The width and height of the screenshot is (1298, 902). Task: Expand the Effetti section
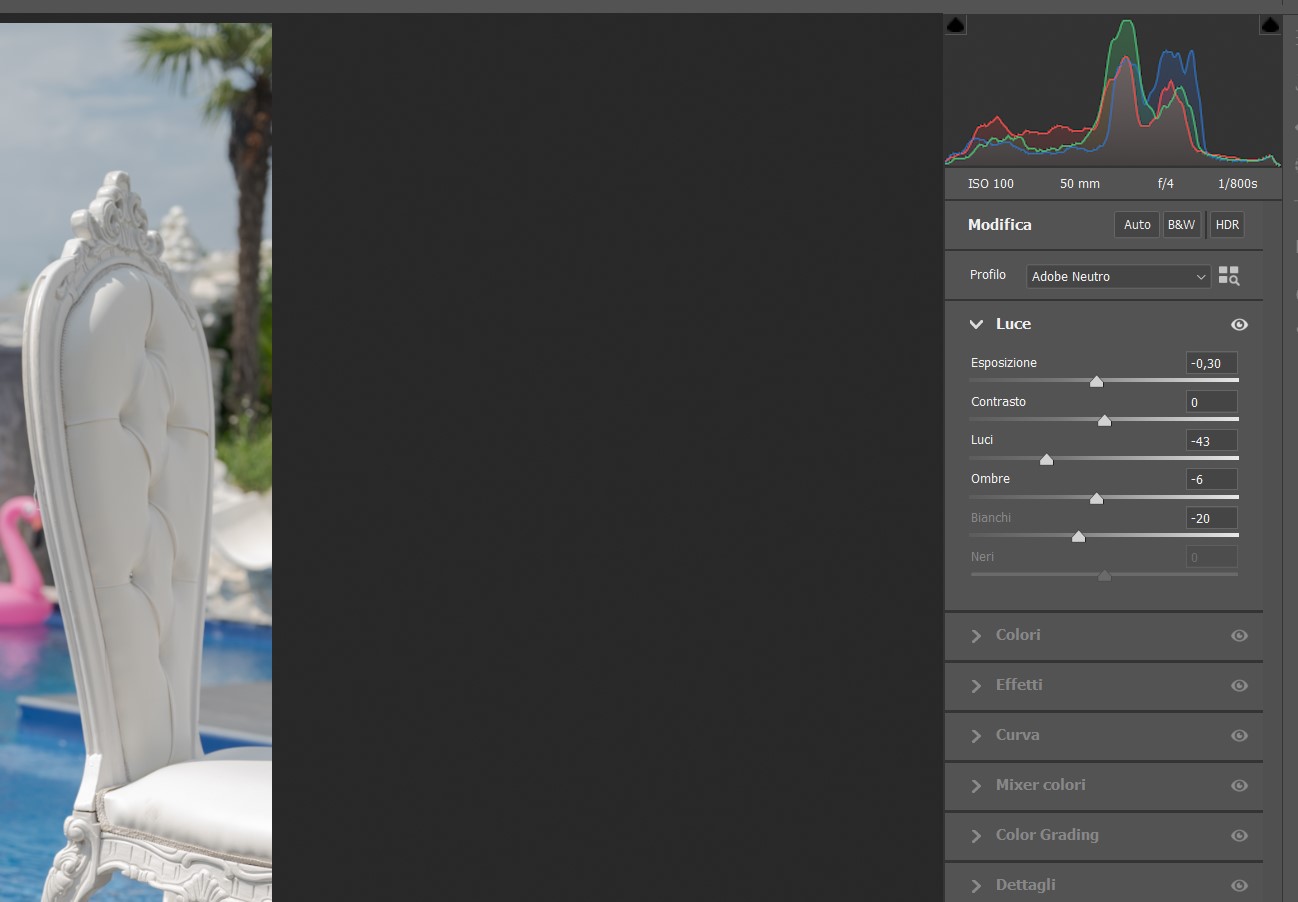coord(976,686)
